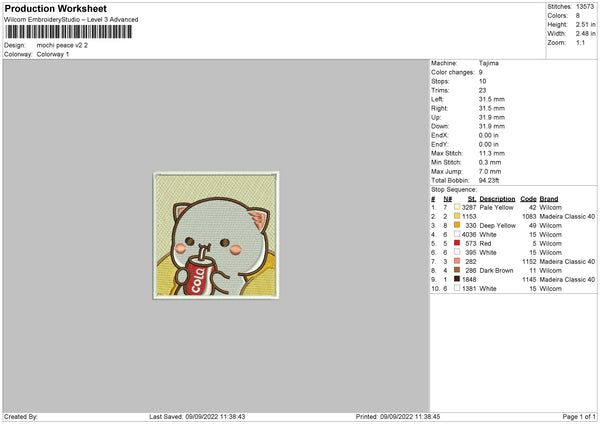Click the Height value '2.51 in'
This screenshot has height=424, width=600.
tap(585, 24)
